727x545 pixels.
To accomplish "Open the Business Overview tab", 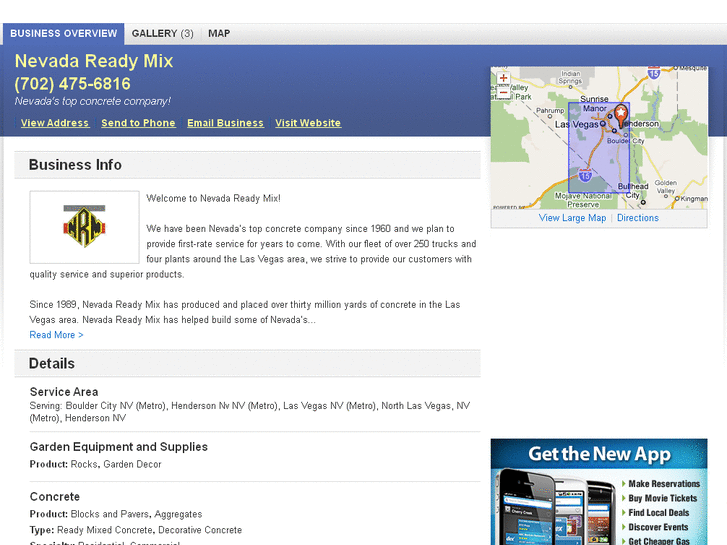I will click(x=64, y=33).
